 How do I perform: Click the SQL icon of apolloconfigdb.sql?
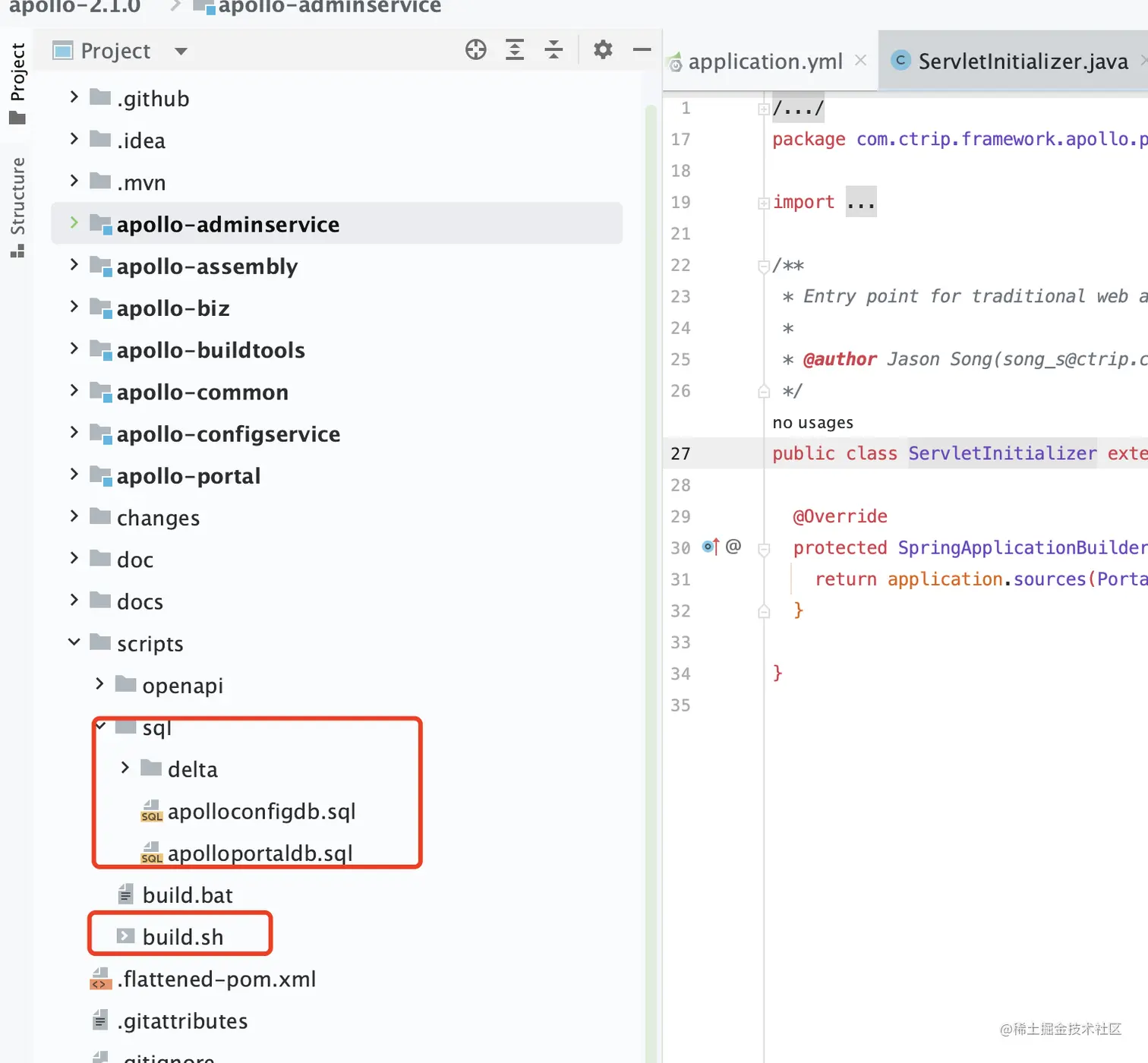152,811
